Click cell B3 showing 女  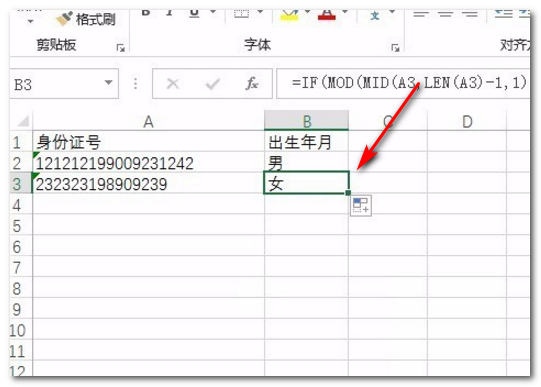click(x=306, y=183)
